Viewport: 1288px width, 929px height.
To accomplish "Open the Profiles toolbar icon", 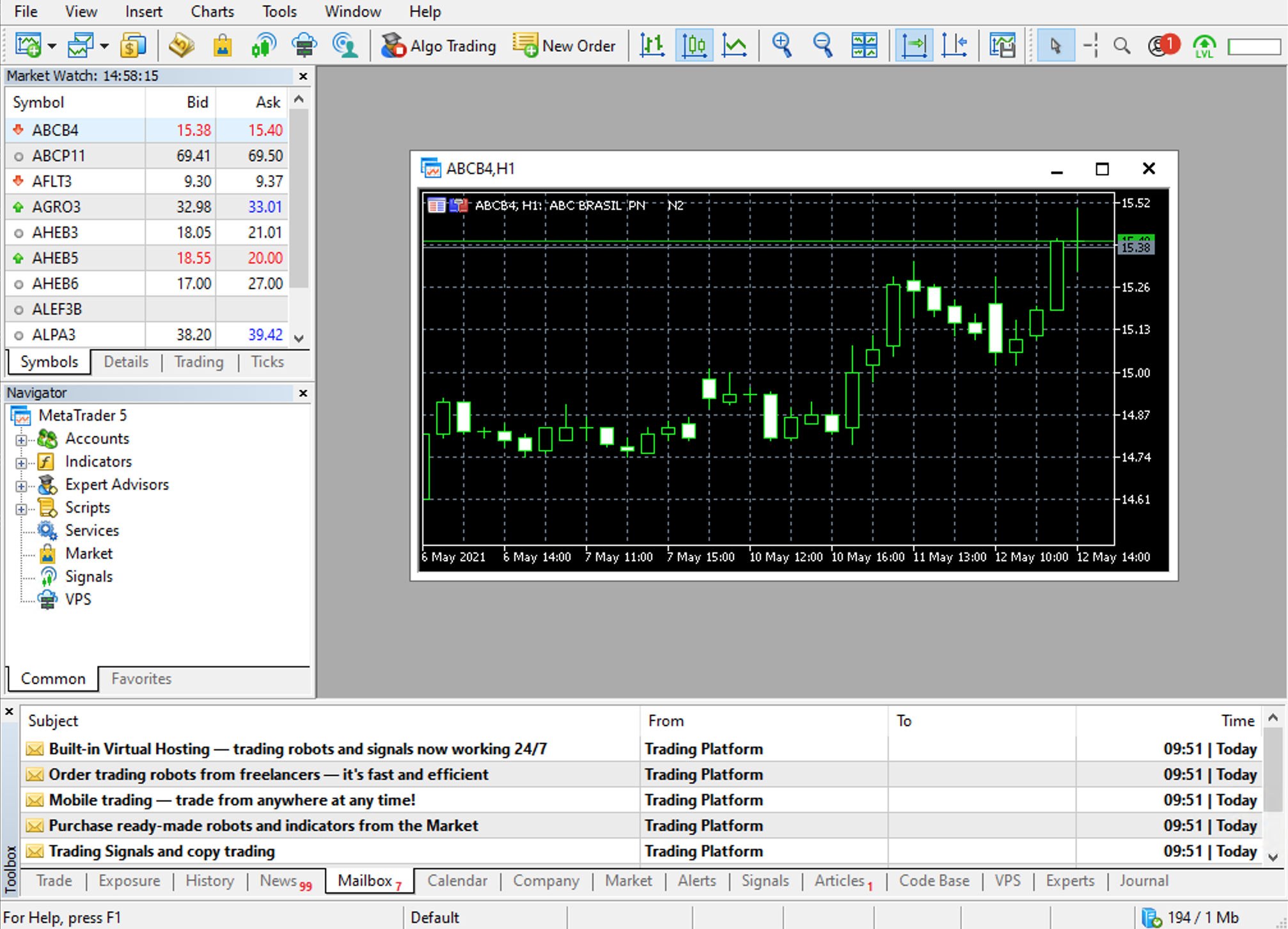I will tap(81, 46).
